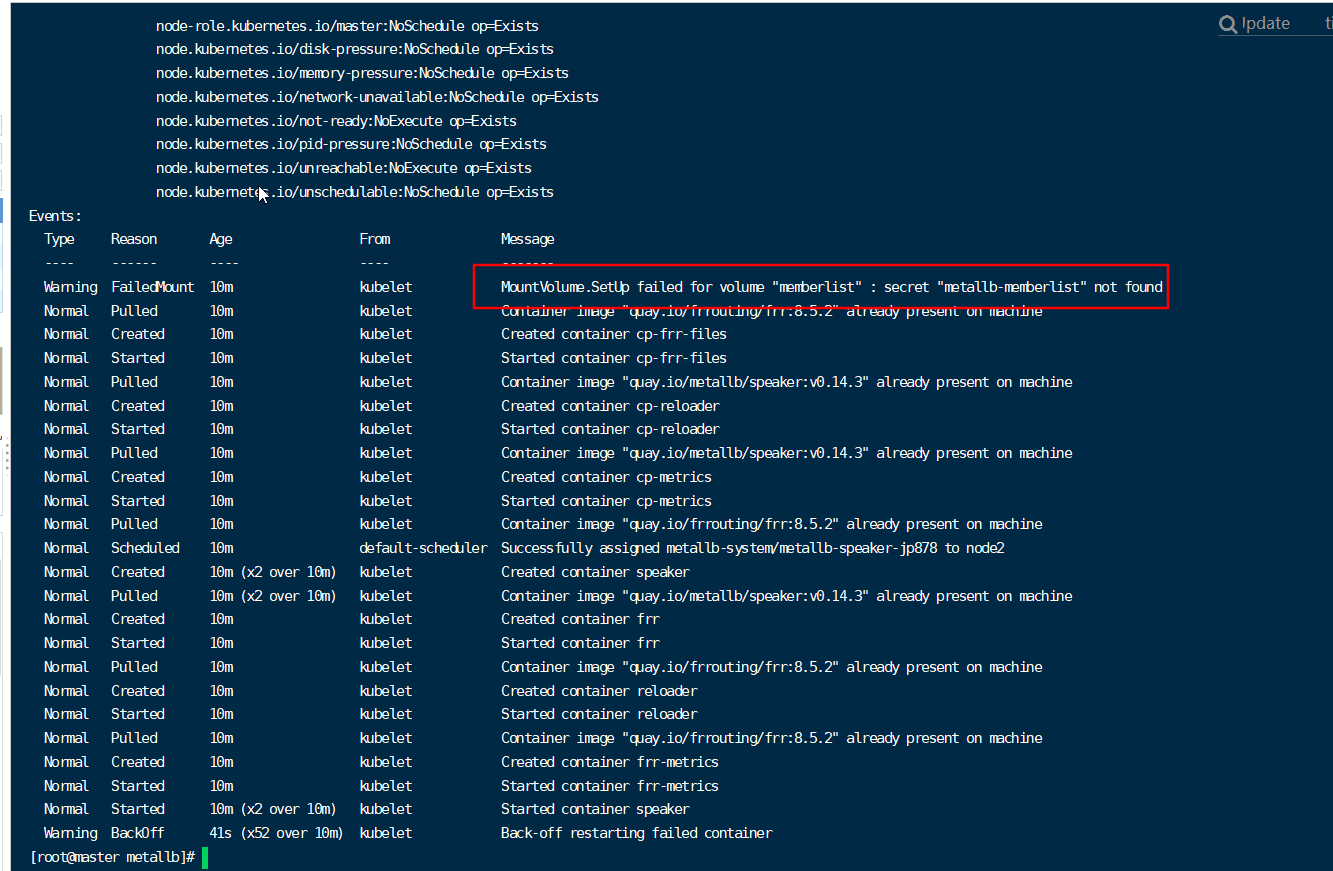Click the Created container cp-metrics message
Screen dimensions: 1333x871
pos(606,477)
